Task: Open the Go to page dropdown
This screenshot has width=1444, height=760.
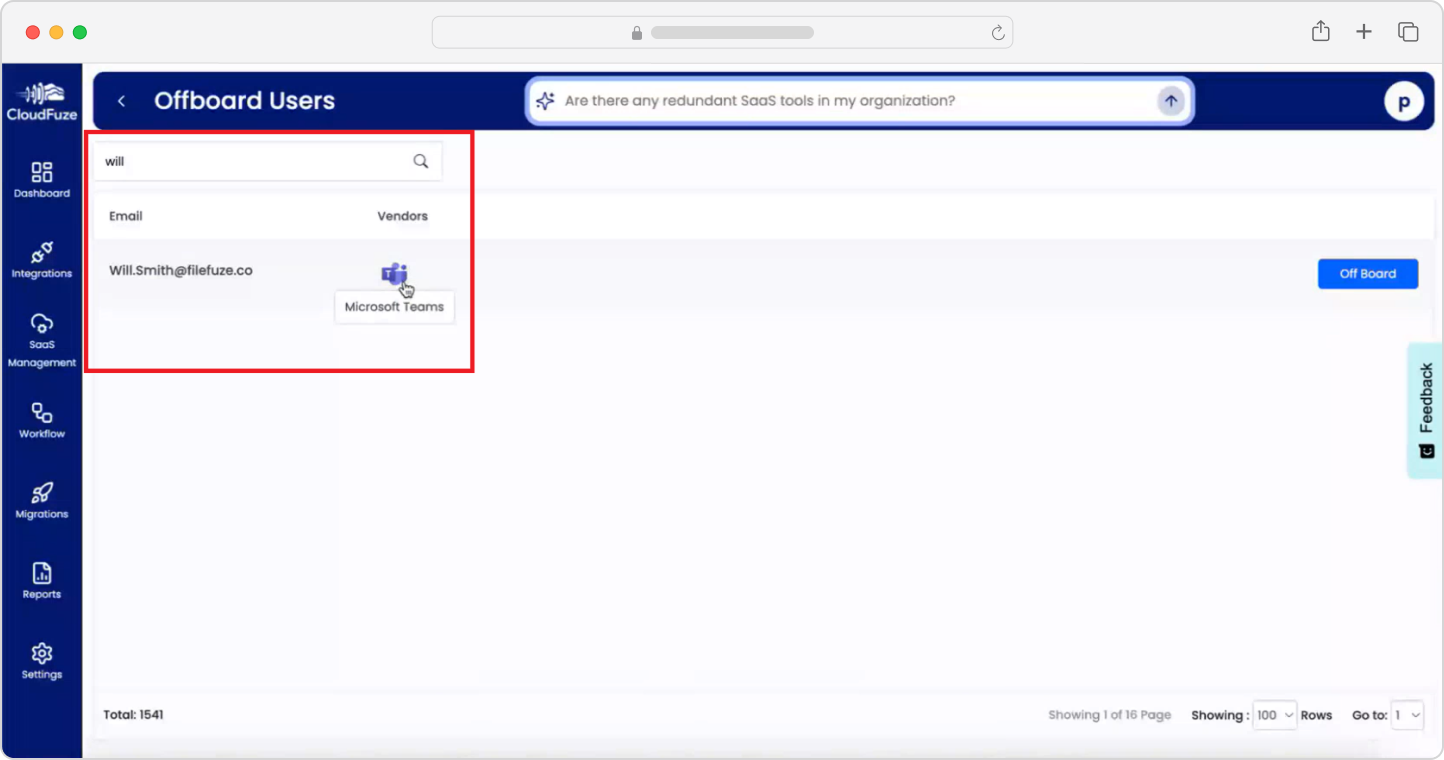Action: 1407,715
